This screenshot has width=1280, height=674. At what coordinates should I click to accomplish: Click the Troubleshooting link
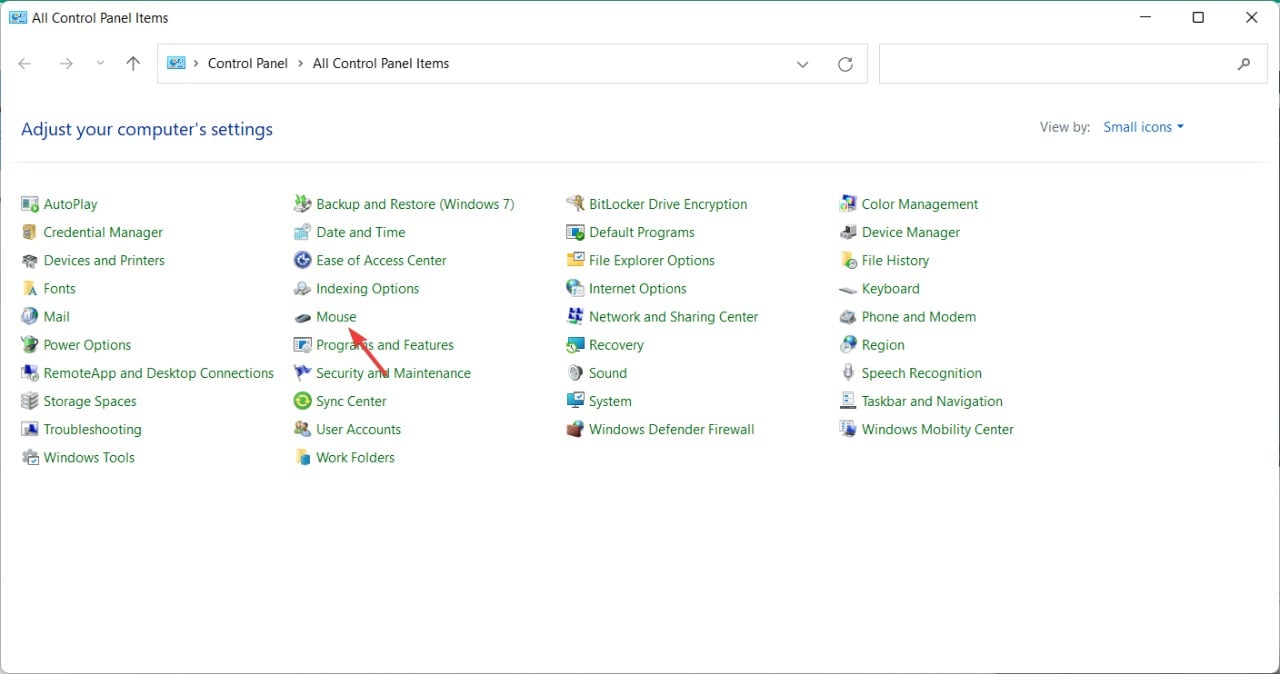tap(92, 430)
